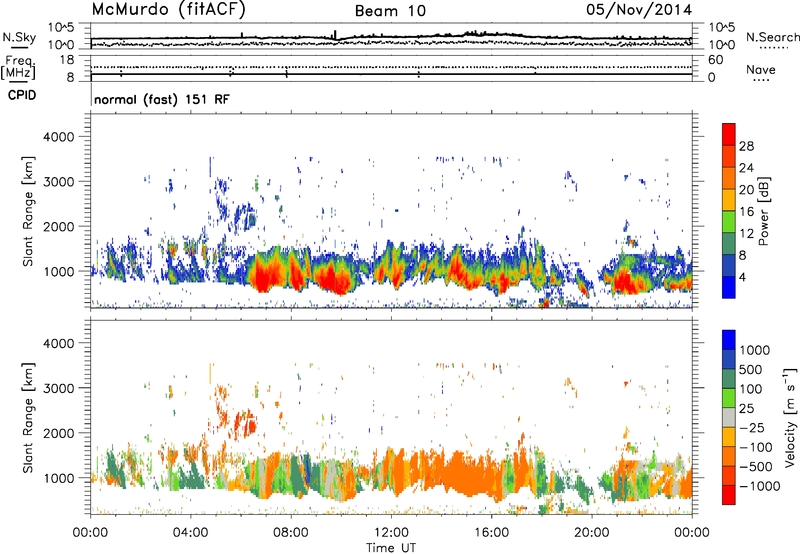Viewport: 800px width, 554px height.
Task: Click the '16:00' time axis tick label
Action: 491,533
